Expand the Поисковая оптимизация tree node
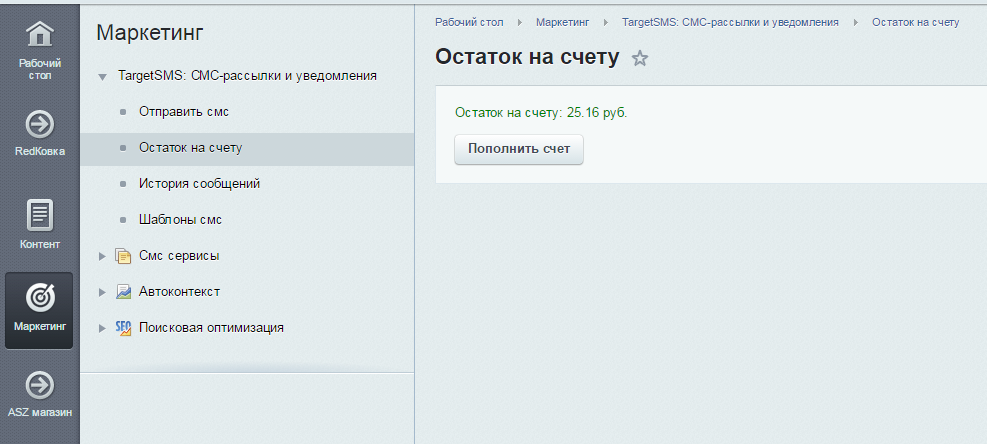987x444 pixels. tap(102, 328)
